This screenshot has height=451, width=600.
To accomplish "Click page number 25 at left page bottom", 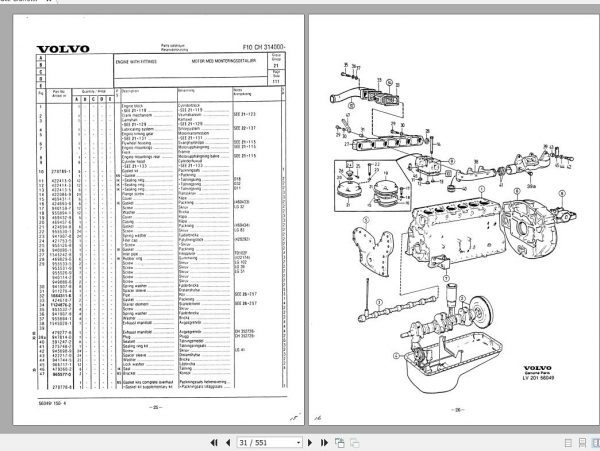I will (x=155, y=407).
